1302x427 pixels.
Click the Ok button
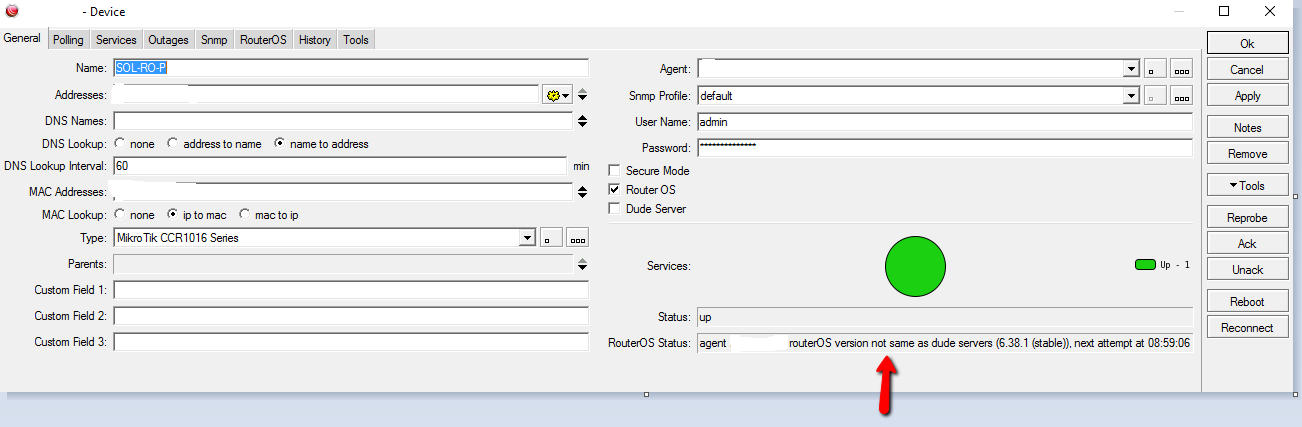tap(1246, 44)
